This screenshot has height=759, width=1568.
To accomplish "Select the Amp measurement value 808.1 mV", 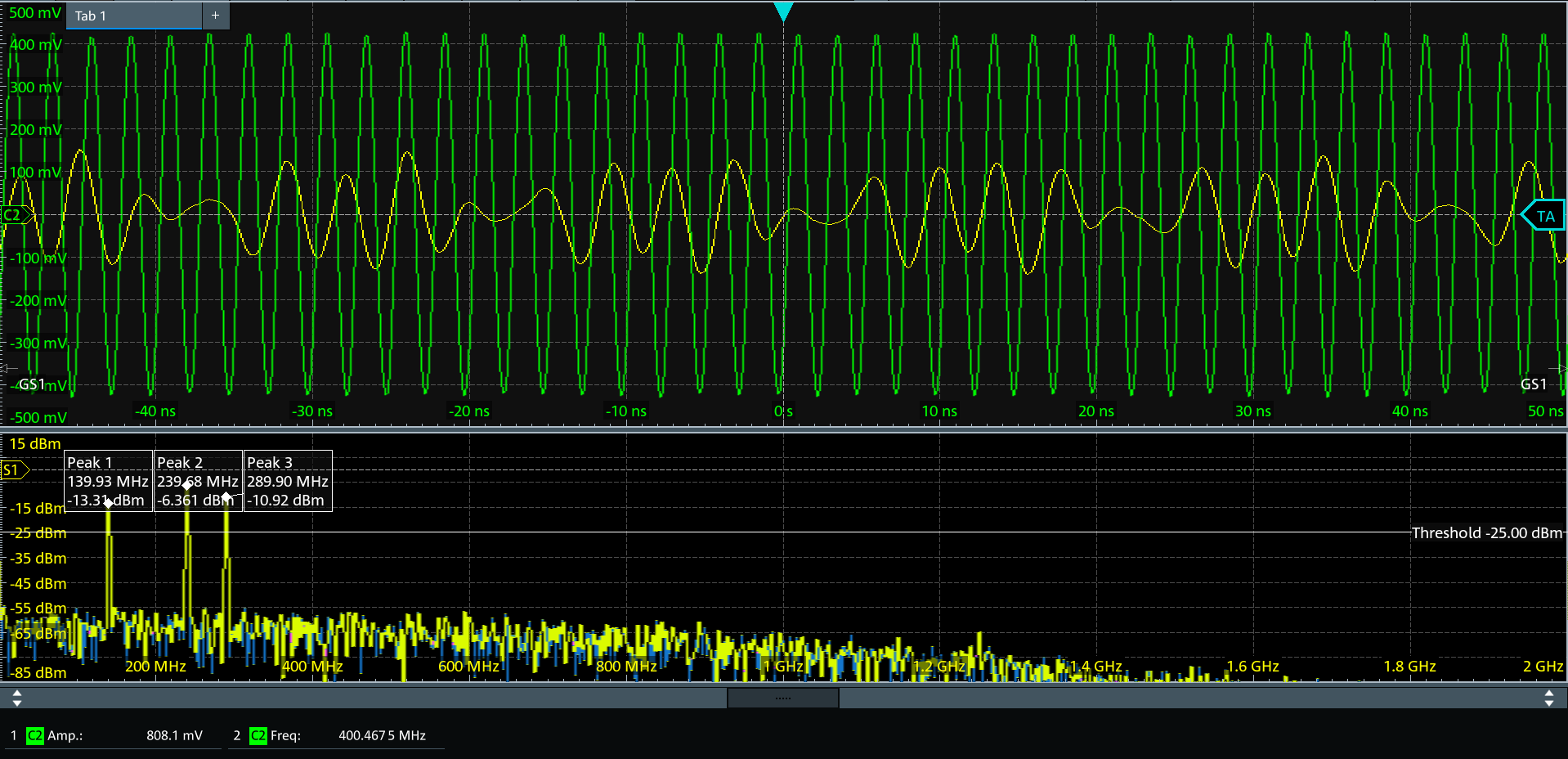I will pos(174,735).
